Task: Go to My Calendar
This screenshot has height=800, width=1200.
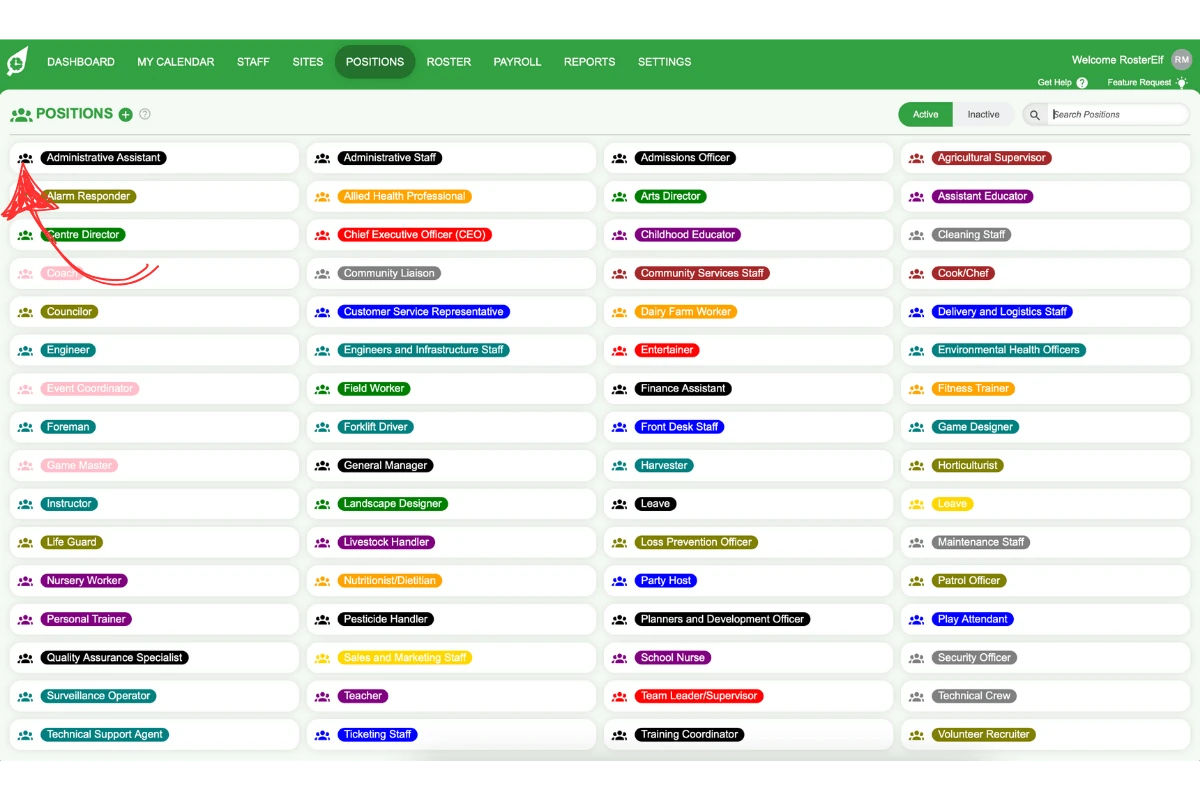Action: click(x=176, y=62)
